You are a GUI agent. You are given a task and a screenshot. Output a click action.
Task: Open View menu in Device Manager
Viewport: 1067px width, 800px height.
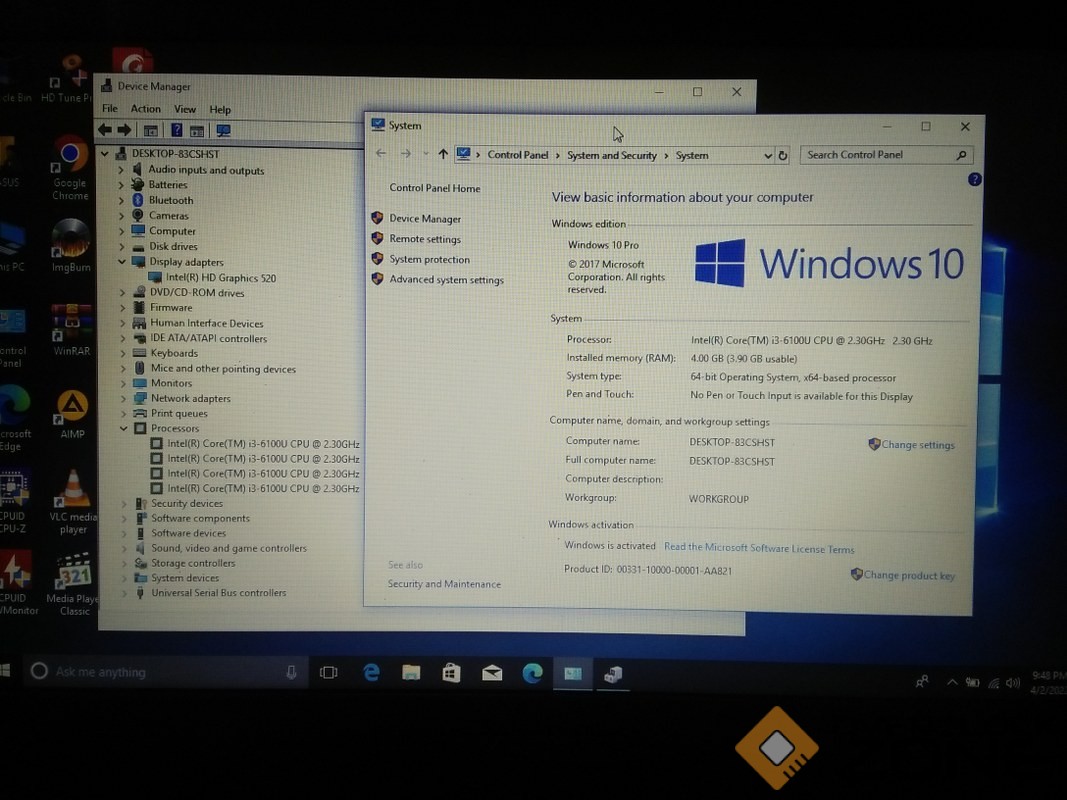click(x=184, y=109)
